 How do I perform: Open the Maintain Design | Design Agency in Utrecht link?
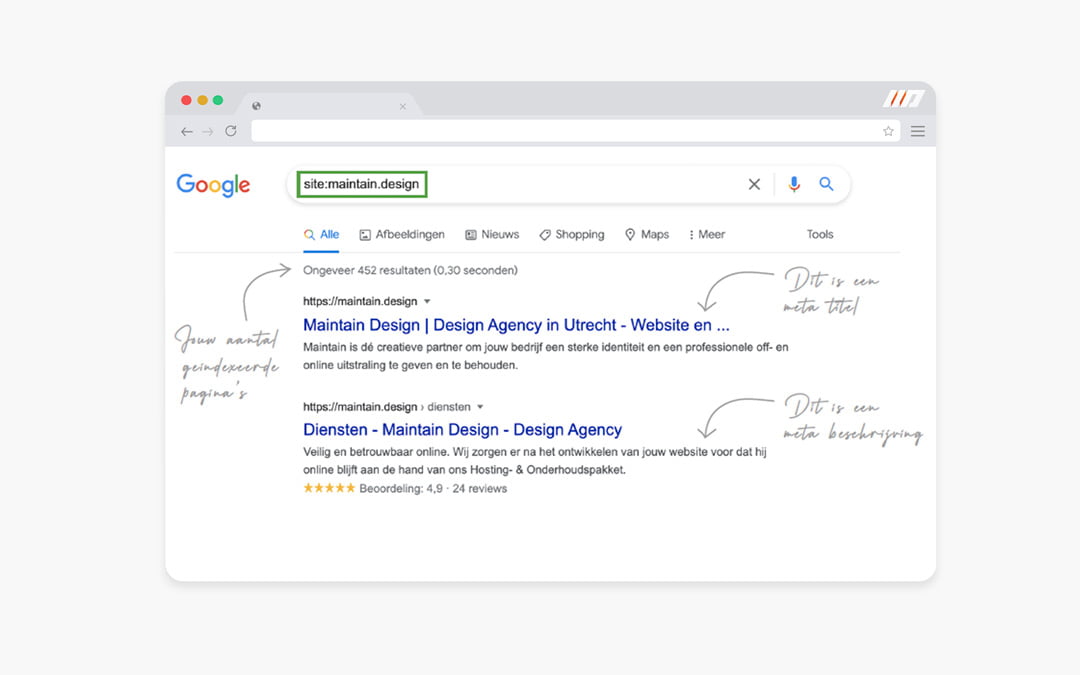516,324
